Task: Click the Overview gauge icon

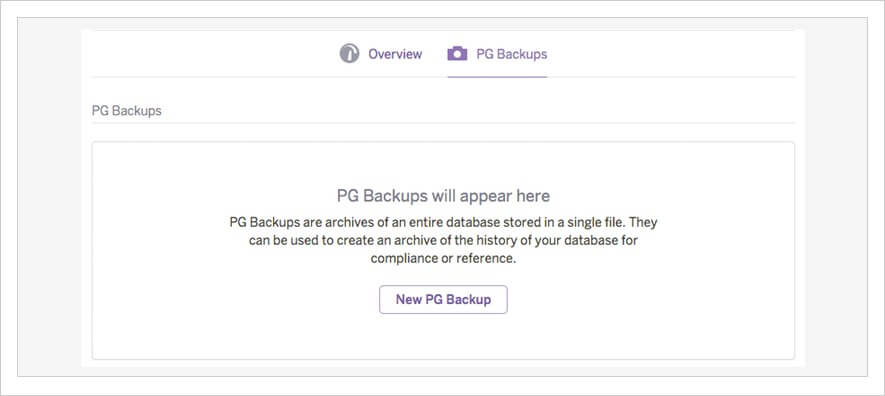Action: pyautogui.click(x=349, y=54)
